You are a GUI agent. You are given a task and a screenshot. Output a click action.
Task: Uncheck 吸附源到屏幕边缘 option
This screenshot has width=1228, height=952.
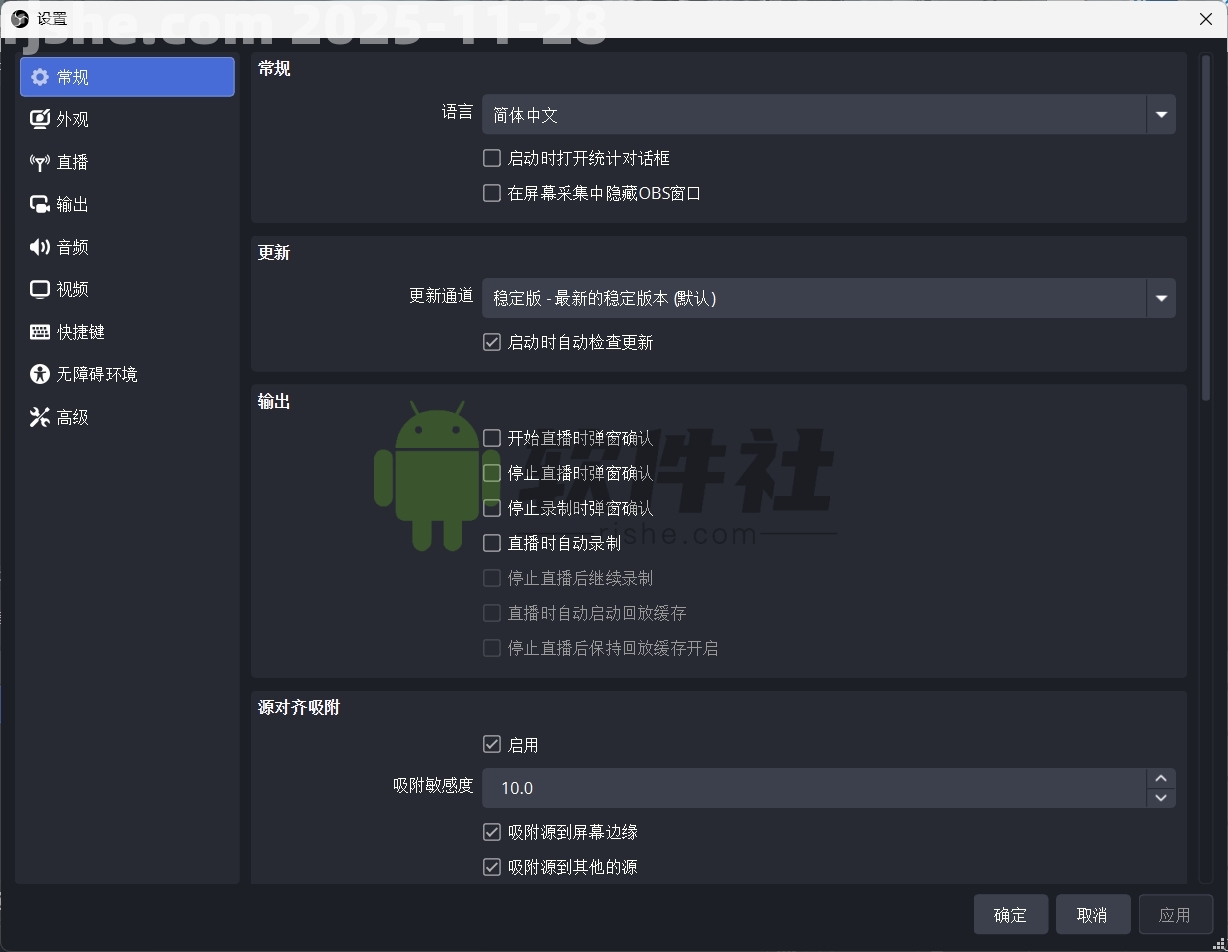pyautogui.click(x=491, y=831)
